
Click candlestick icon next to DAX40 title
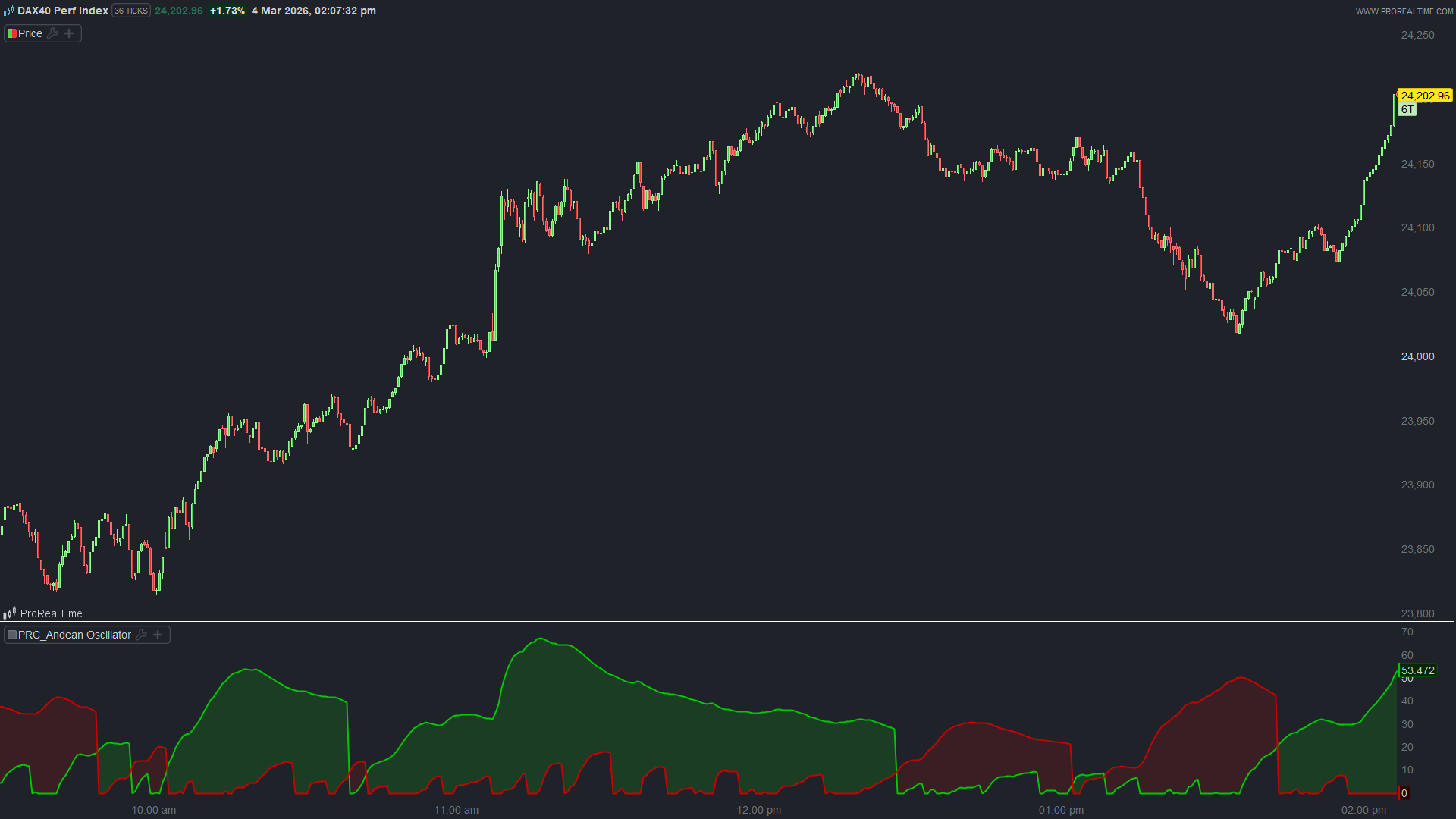pos(8,11)
